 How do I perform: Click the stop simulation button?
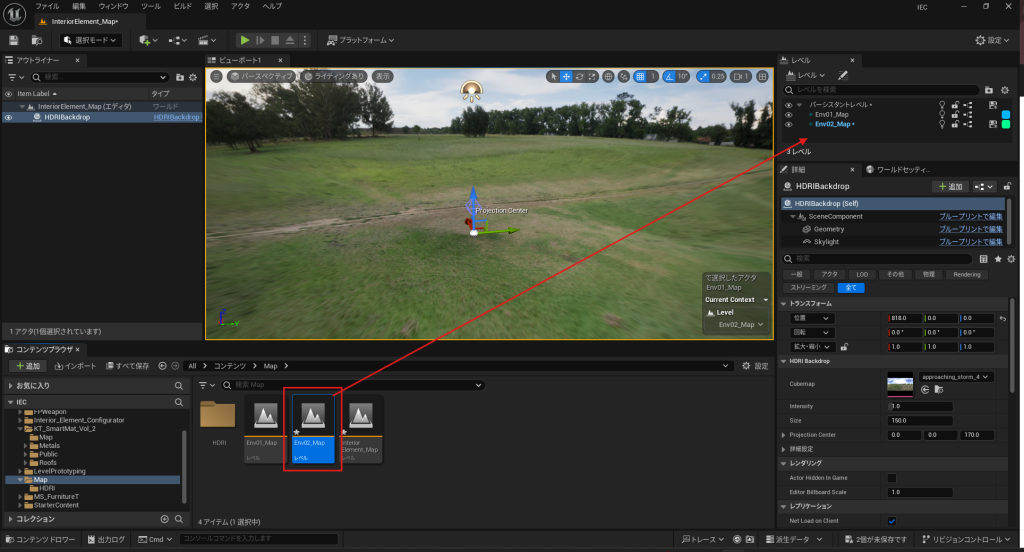click(275, 40)
